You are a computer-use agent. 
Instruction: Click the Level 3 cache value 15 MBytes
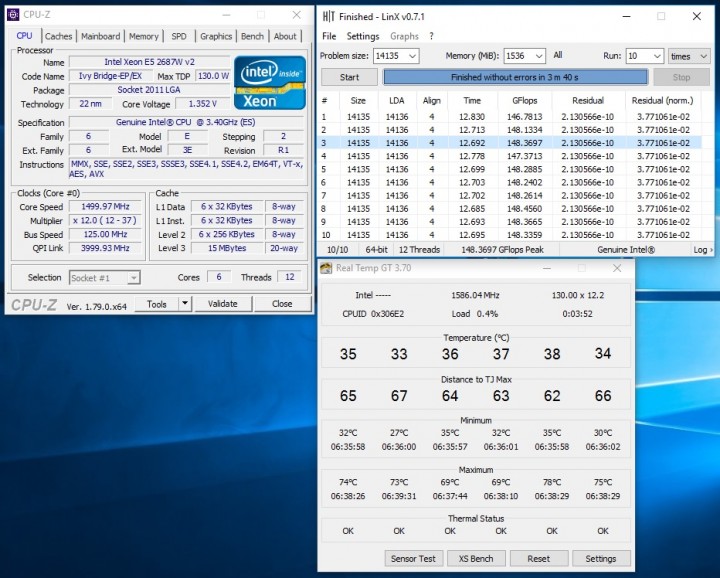click(x=227, y=248)
